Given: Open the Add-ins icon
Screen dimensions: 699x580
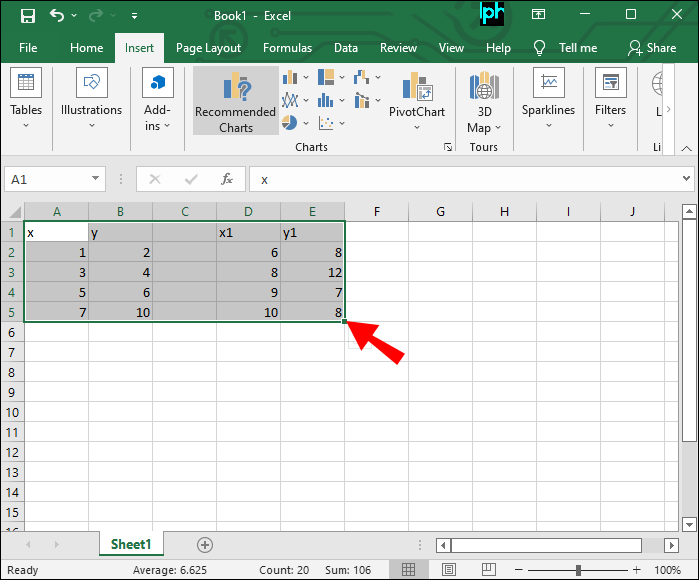Looking at the screenshot, I should coord(157,101).
